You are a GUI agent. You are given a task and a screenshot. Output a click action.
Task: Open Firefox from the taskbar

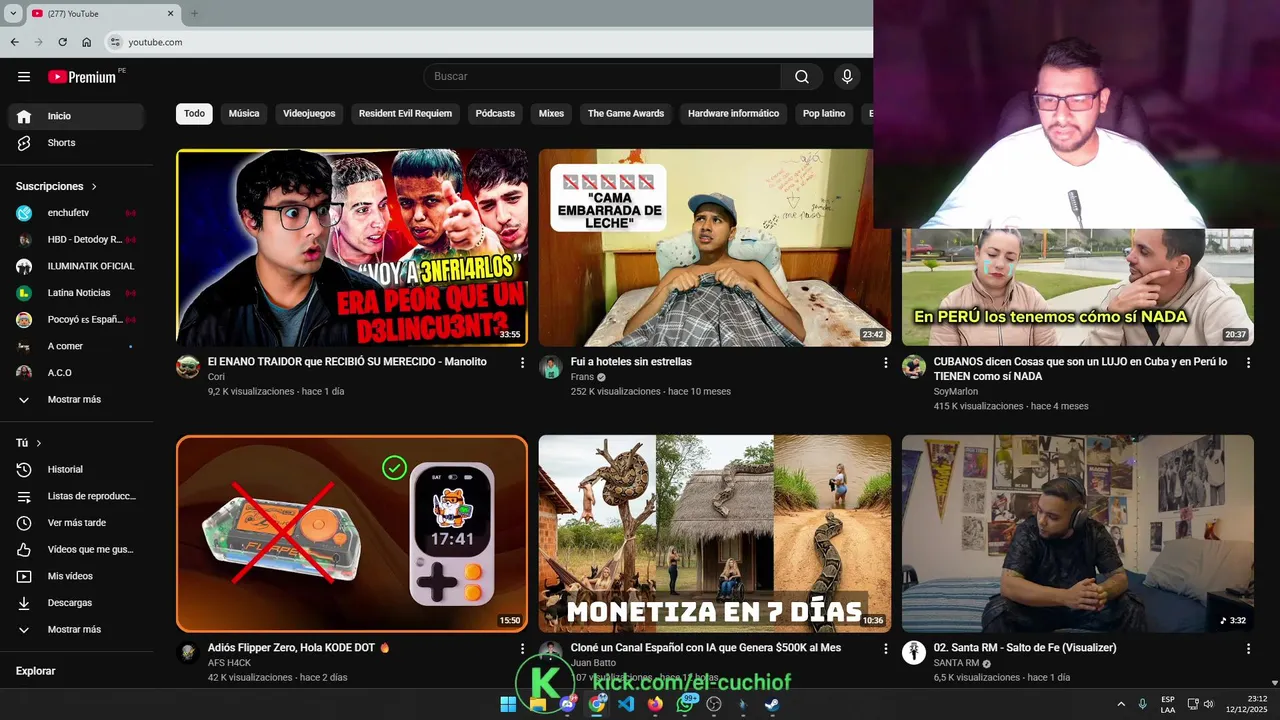(655, 704)
